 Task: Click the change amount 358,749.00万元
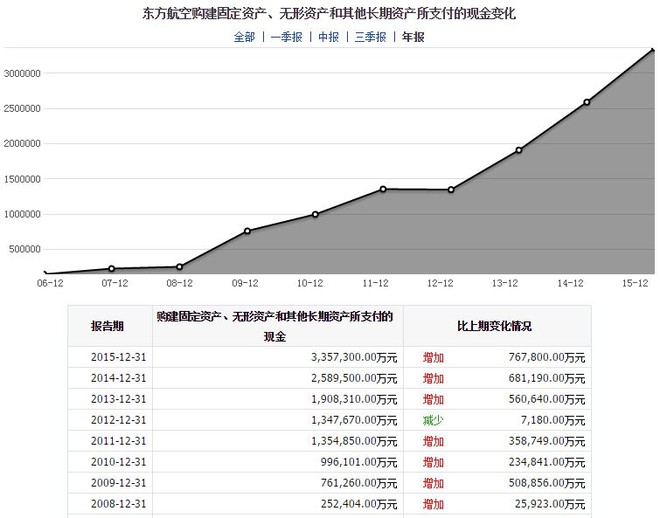(547, 441)
